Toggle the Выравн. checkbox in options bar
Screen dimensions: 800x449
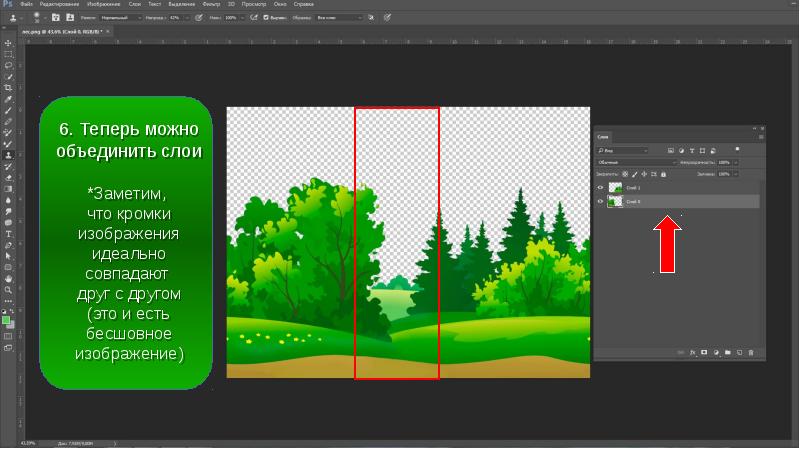coord(265,18)
